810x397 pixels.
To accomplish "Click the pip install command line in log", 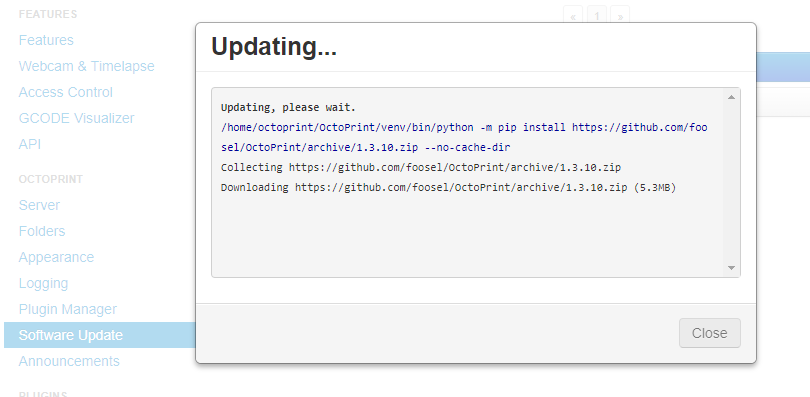I will [x=464, y=137].
